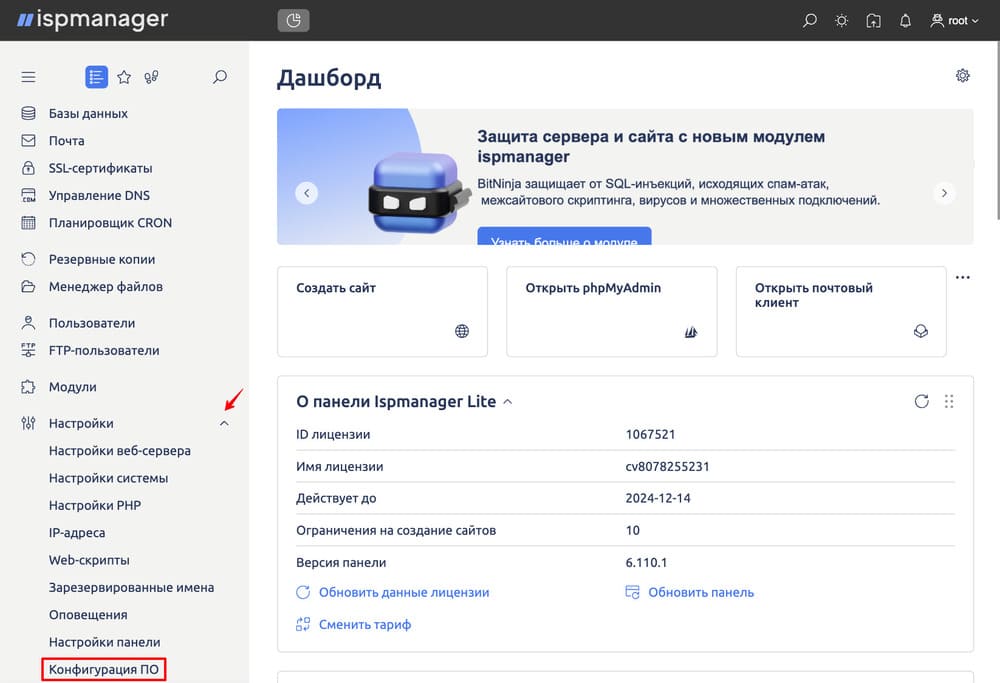This screenshot has height=683, width=1000.
Task: Click the Создать сайт card
Action: 383,311
